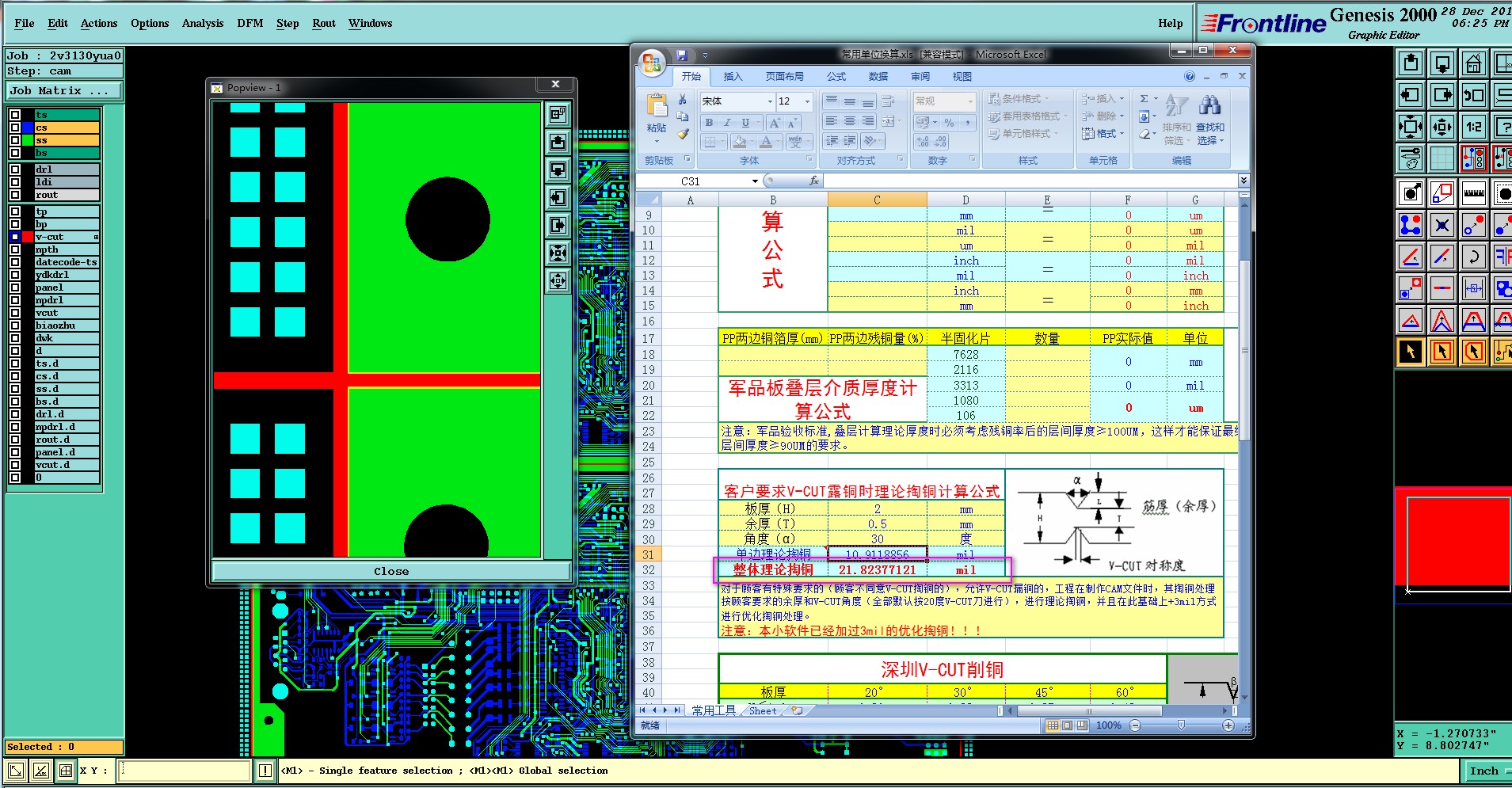Switch to the 公式 ribbon tab
This screenshot has width=1512, height=788.
pos(836,77)
